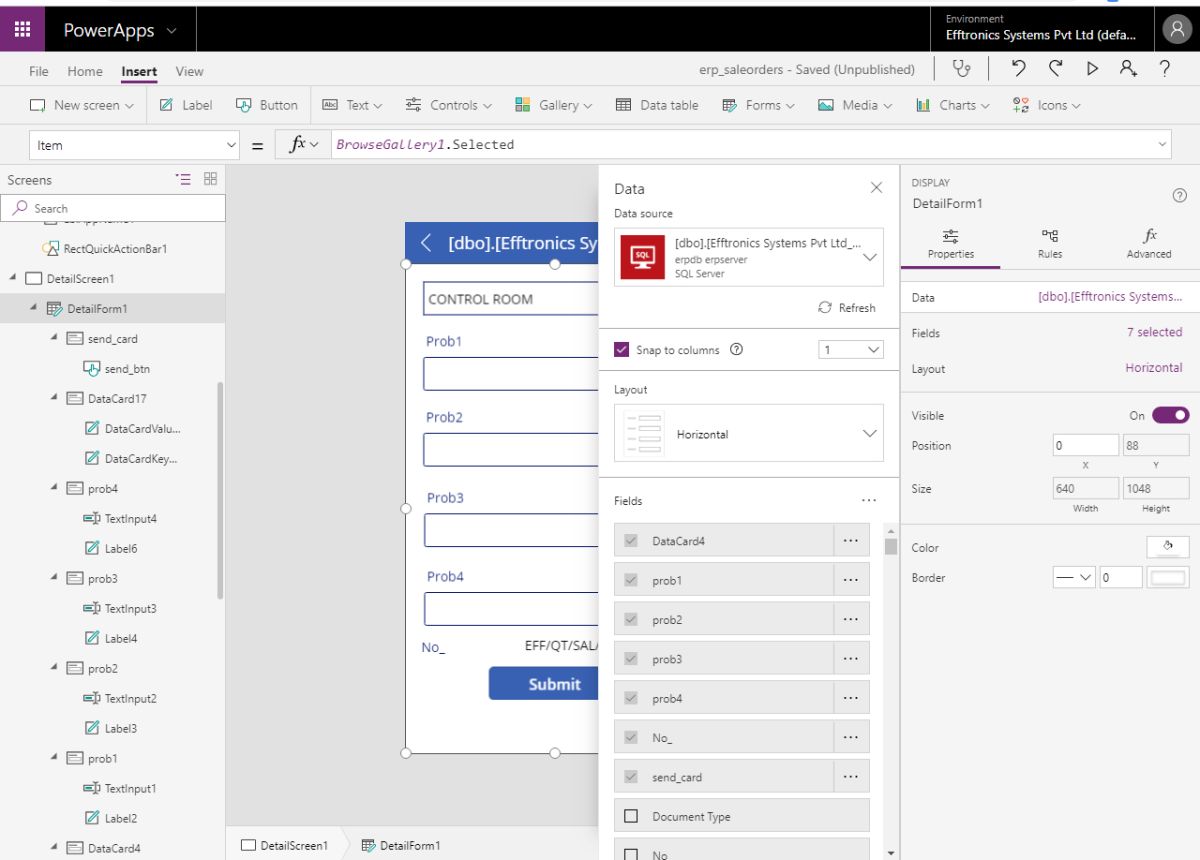Uncheck the prob1 field checkbox

click(x=631, y=580)
